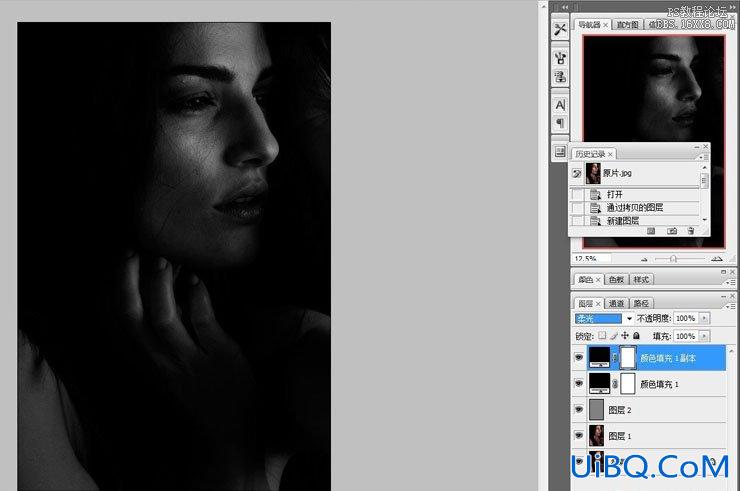Viewport: 740px width, 491px height.
Task: Open the Character panel icon
Action: tap(560, 105)
